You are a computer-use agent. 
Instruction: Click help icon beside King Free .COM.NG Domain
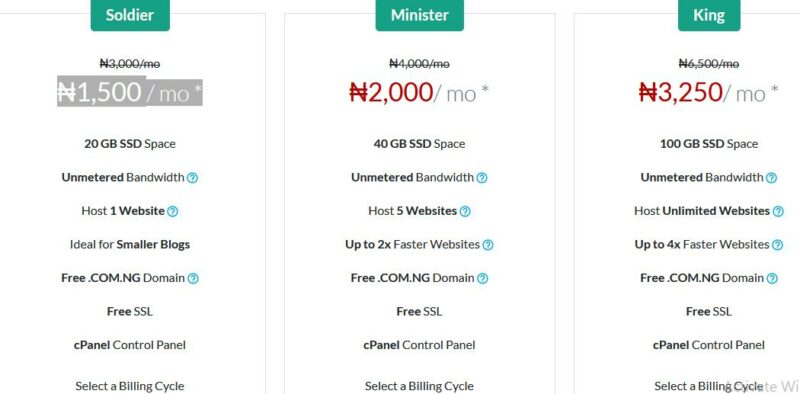[772, 278]
